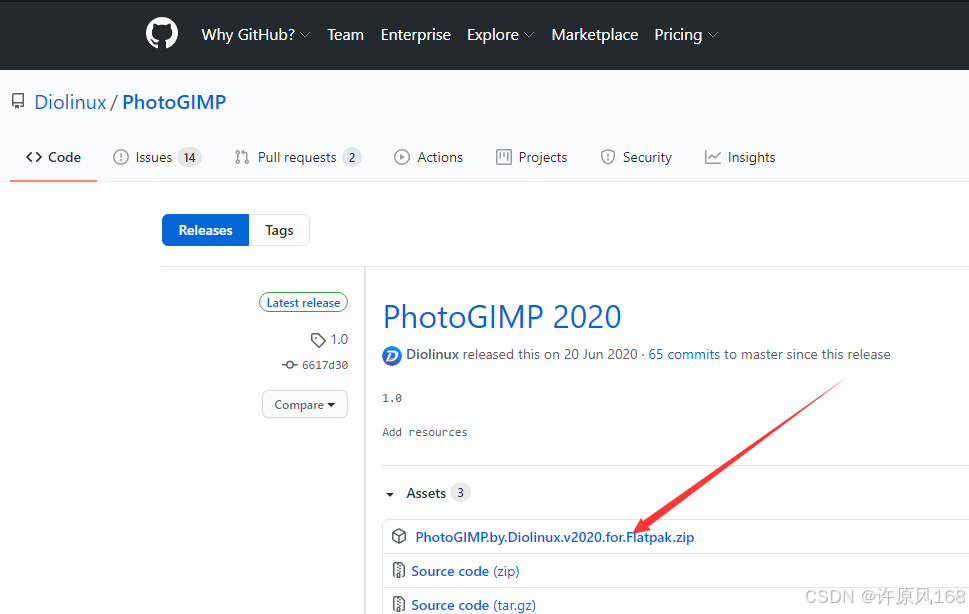
Task: Open commit 6617d30
Action: point(325,365)
